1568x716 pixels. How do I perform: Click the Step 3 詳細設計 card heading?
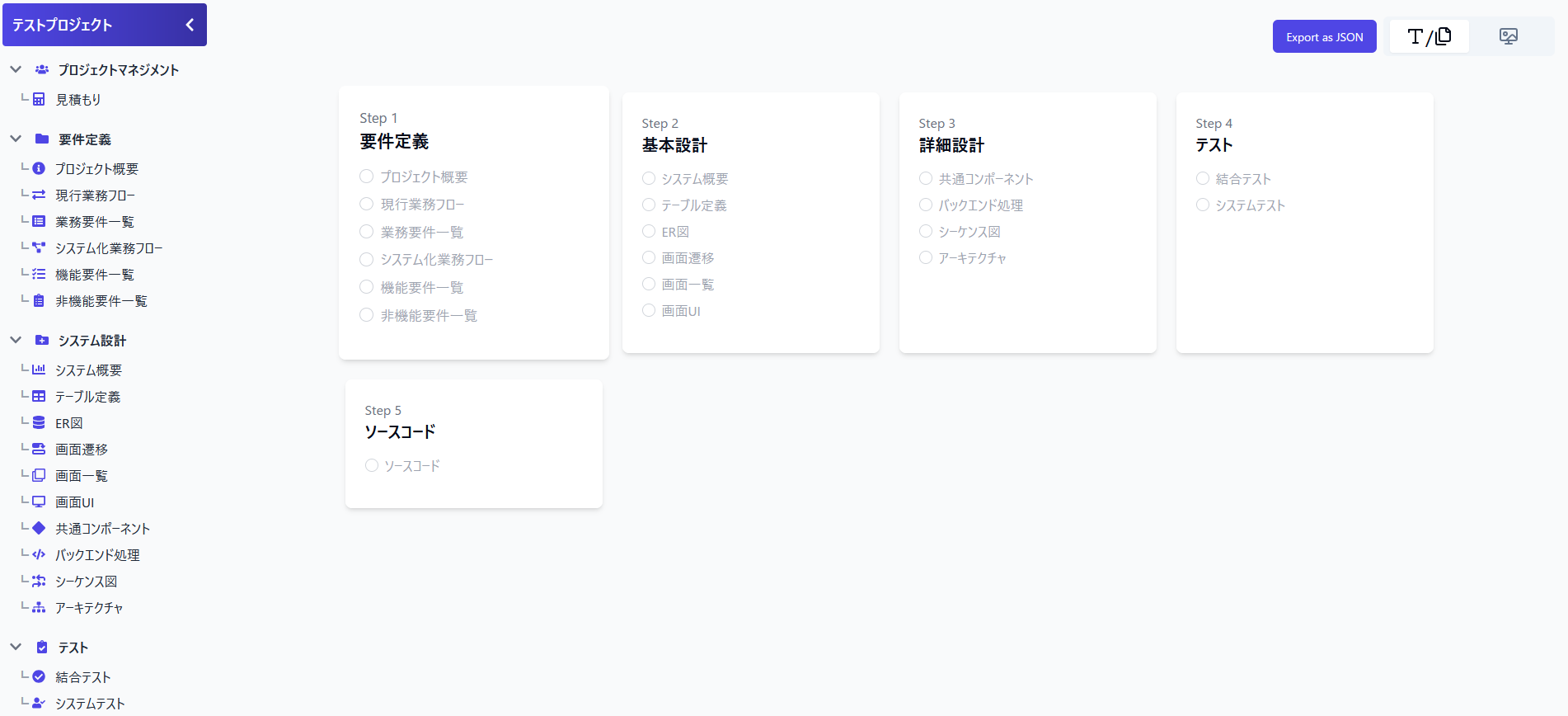(x=951, y=145)
